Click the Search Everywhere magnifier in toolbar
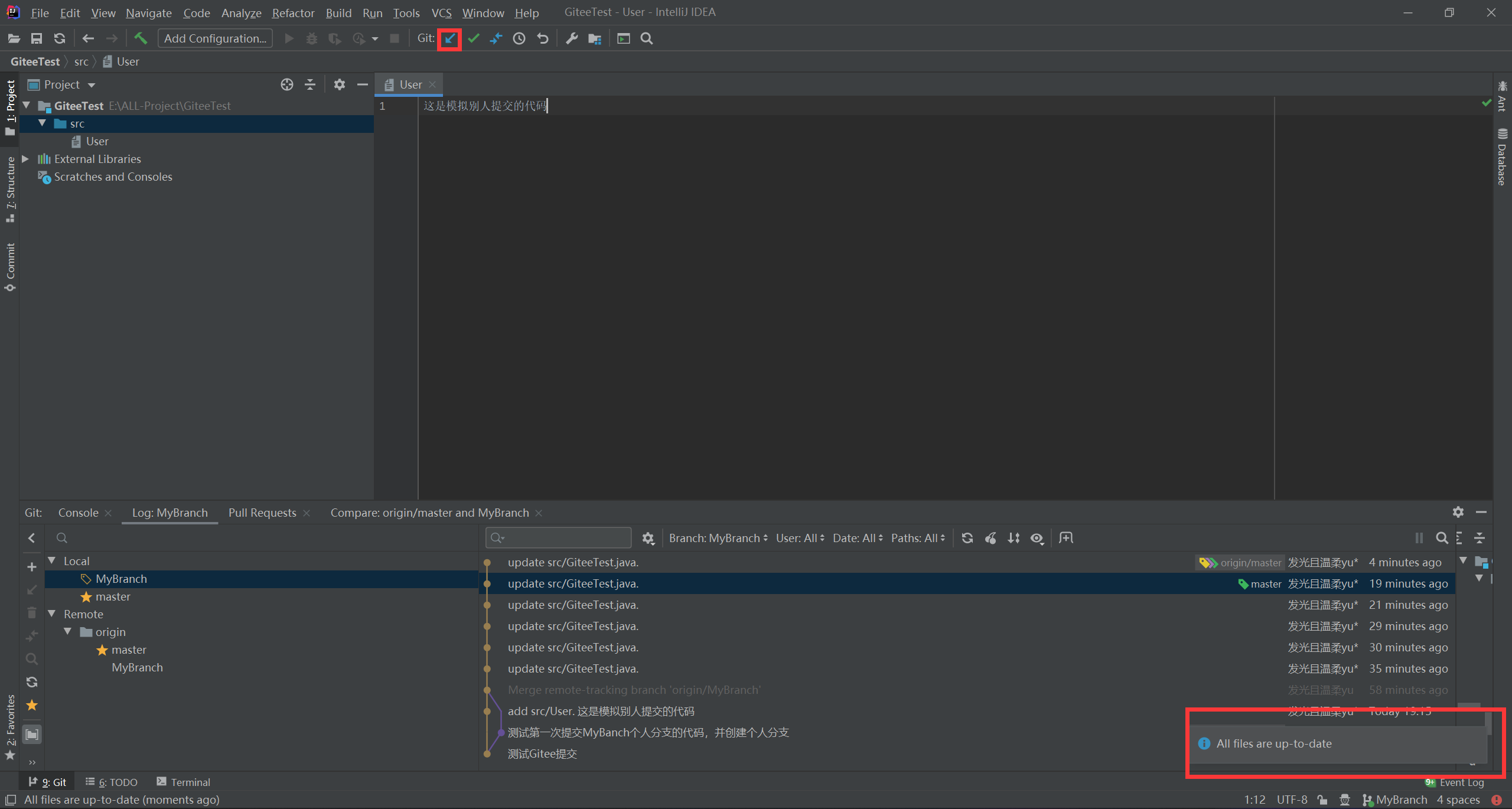The width and height of the screenshot is (1512, 809). point(647,39)
